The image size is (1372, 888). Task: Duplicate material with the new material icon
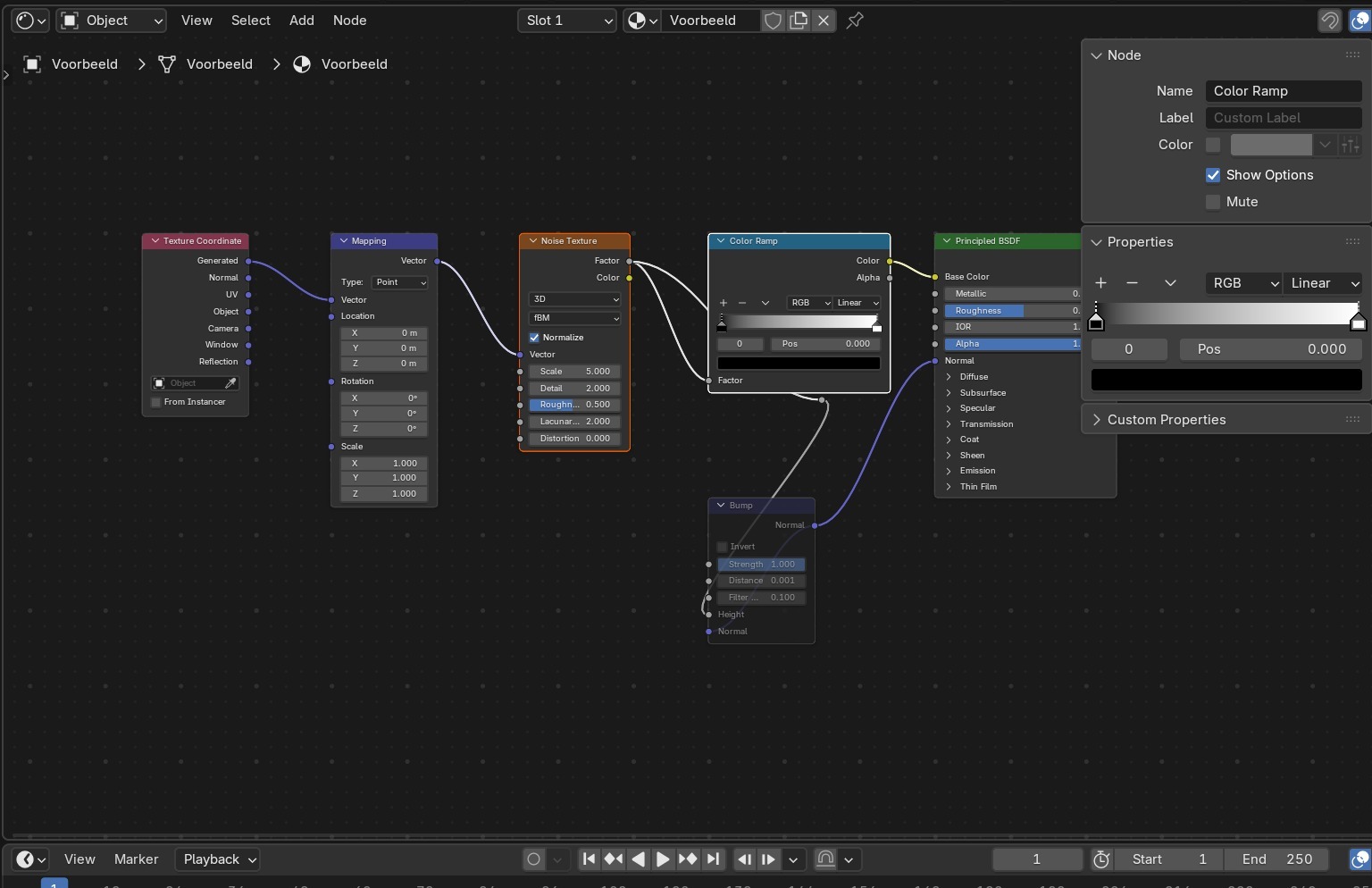coord(799,20)
